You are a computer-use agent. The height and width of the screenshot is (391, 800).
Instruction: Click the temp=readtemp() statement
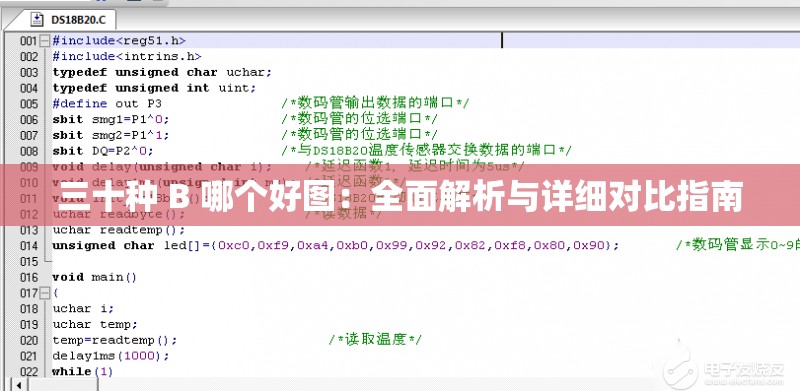(x=115, y=340)
